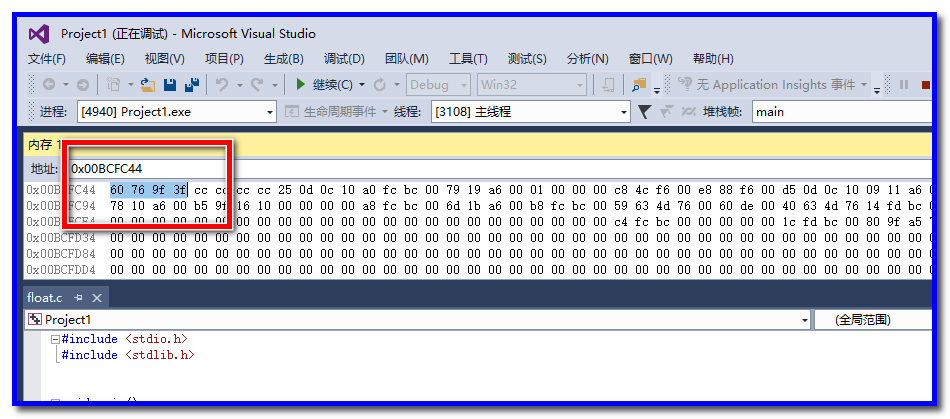The width and height of the screenshot is (950, 419).
Task: Click the Save floppy disk icon
Action: (x=170, y=85)
